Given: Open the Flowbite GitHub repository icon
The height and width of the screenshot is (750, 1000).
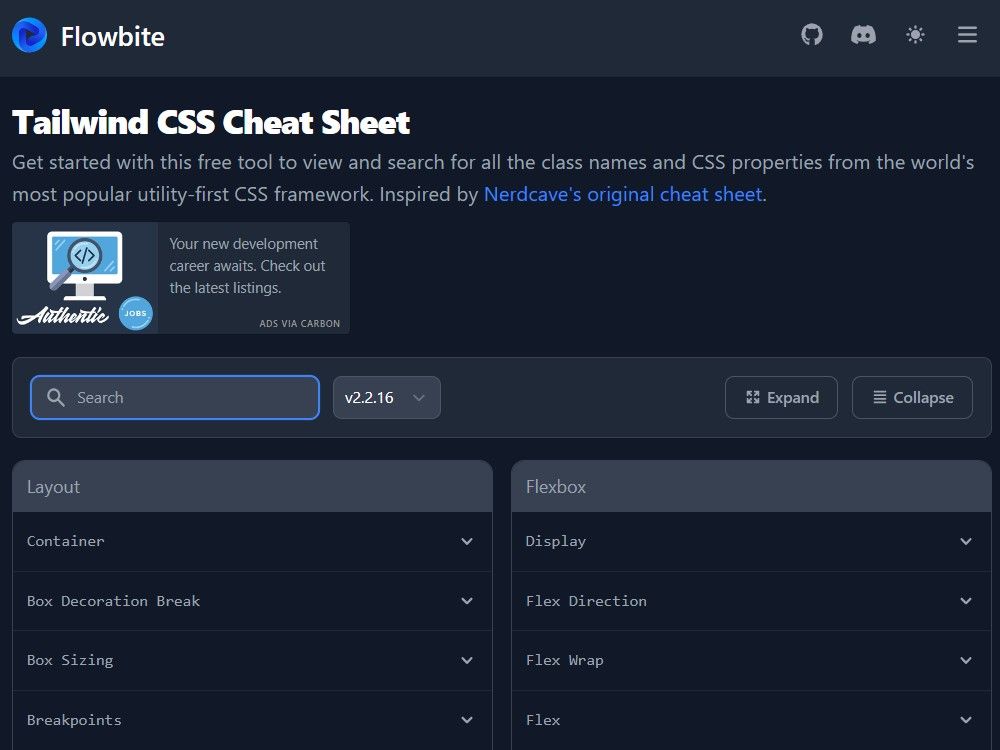Looking at the screenshot, I should [x=811, y=34].
